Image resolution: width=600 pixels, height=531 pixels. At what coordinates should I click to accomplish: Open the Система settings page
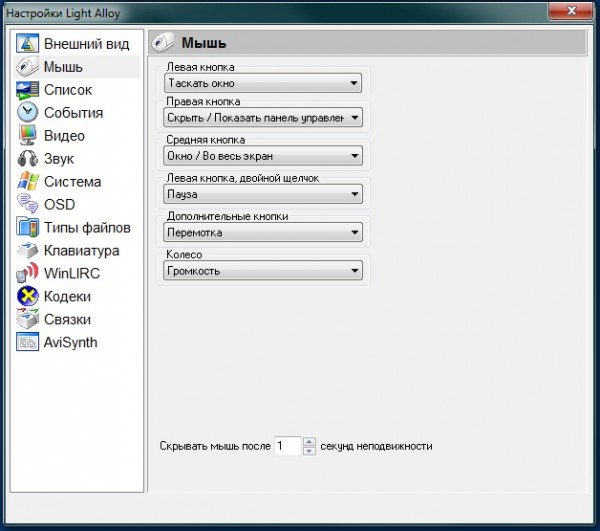(x=77, y=182)
